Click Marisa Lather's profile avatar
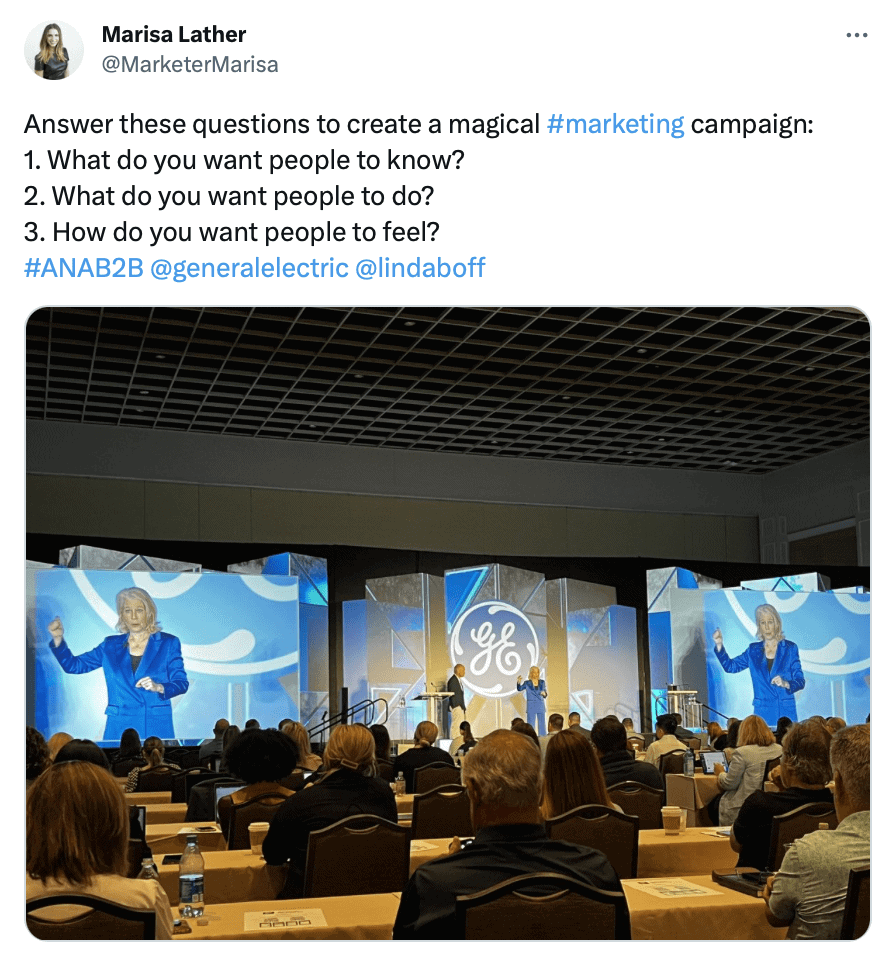 (54, 50)
